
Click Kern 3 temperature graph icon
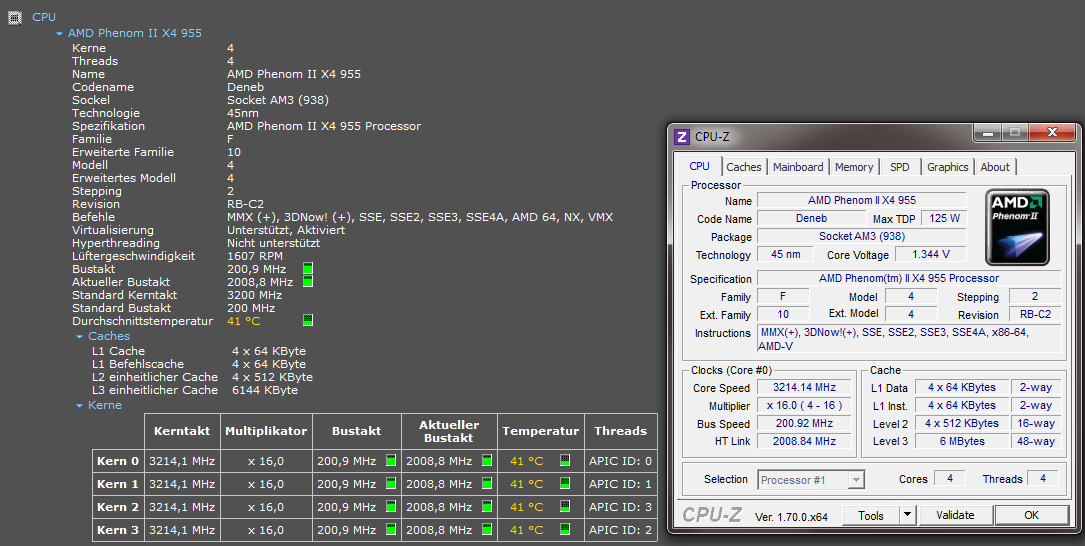[565, 529]
